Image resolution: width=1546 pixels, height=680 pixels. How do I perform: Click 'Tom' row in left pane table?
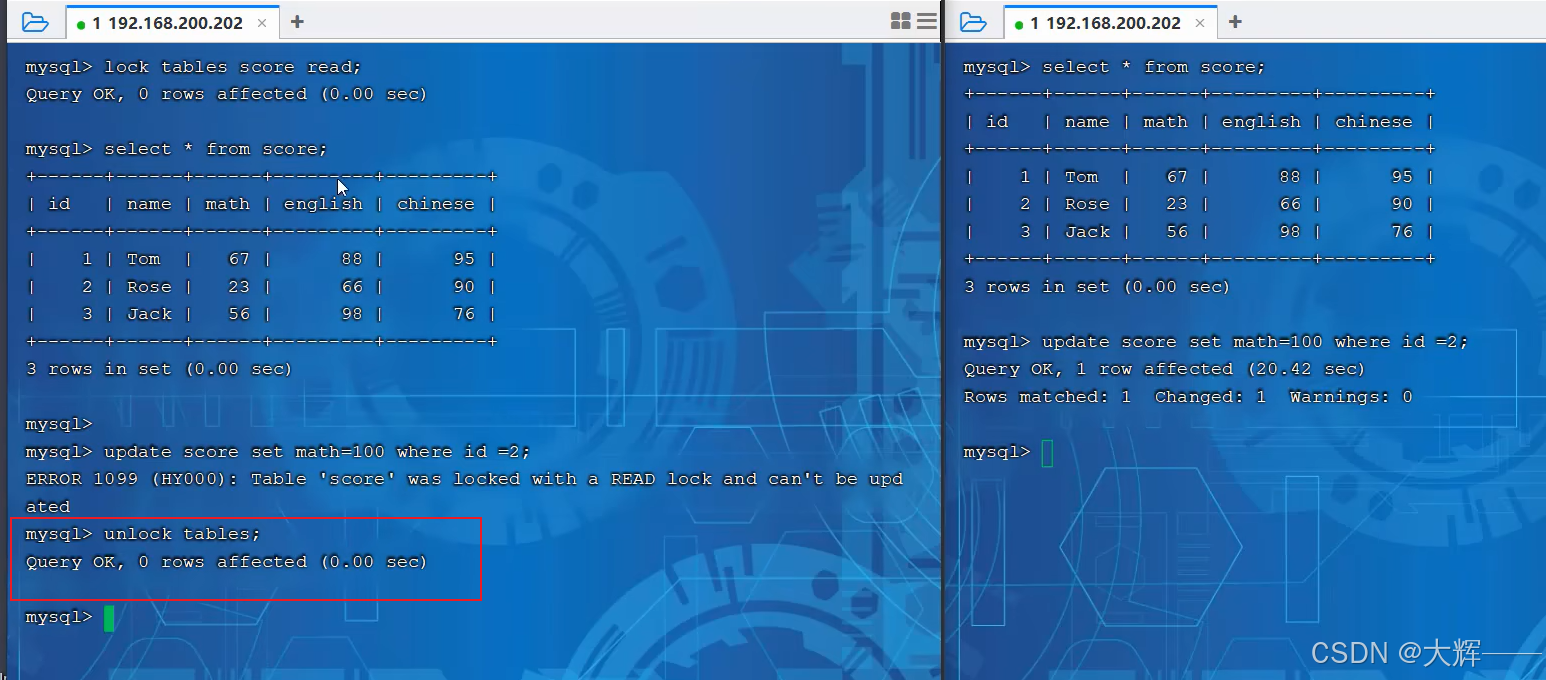pos(261,259)
